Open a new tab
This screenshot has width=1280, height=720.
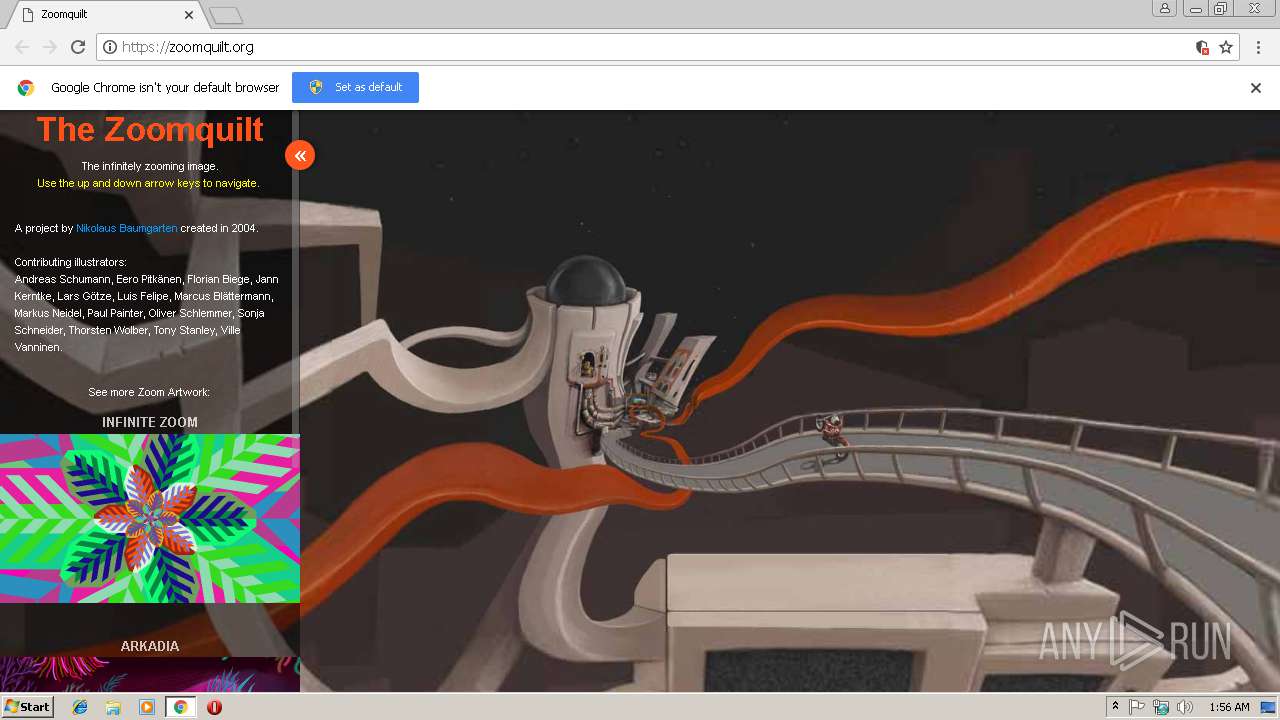tap(226, 15)
